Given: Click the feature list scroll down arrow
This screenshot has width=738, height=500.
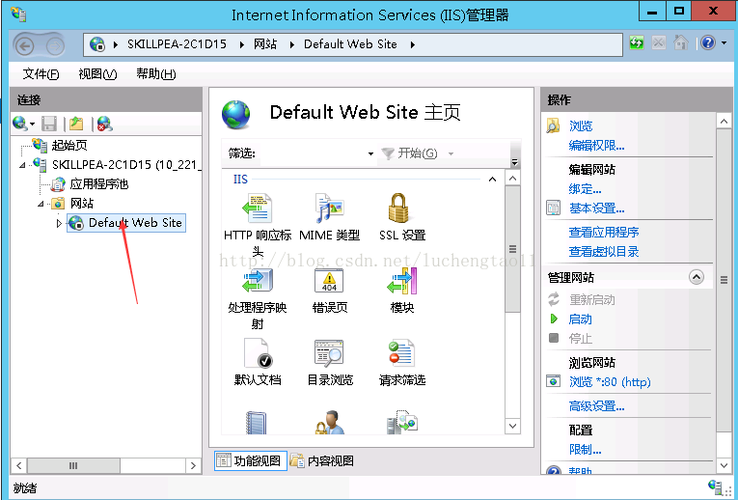Looking at the screenshot, I should click(x=513, y=426).
